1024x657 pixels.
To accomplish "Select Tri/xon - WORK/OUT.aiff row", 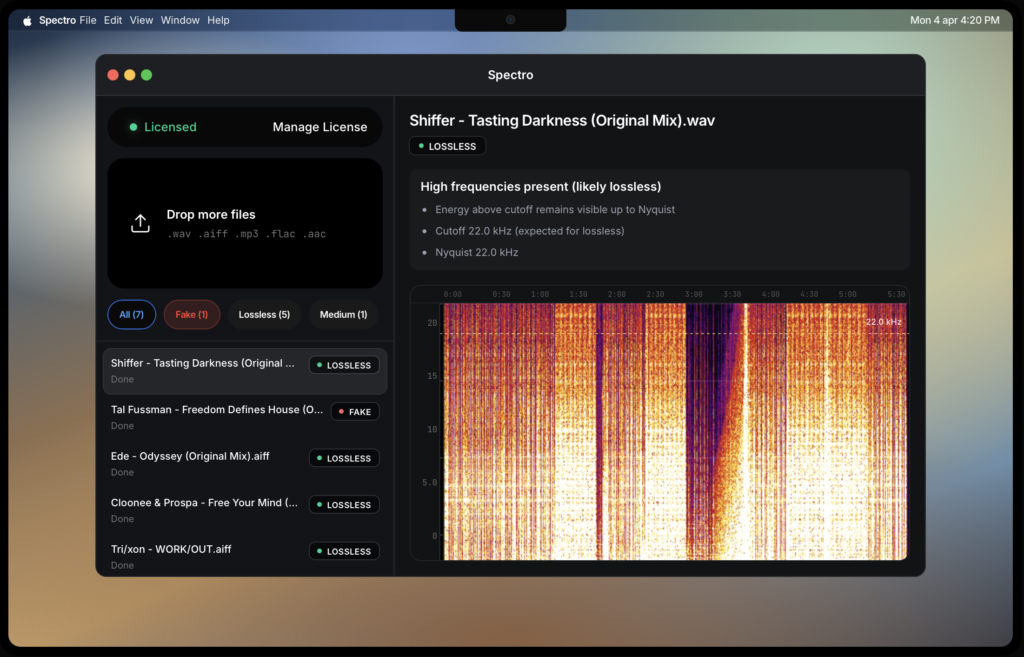I will coord(245,556).
